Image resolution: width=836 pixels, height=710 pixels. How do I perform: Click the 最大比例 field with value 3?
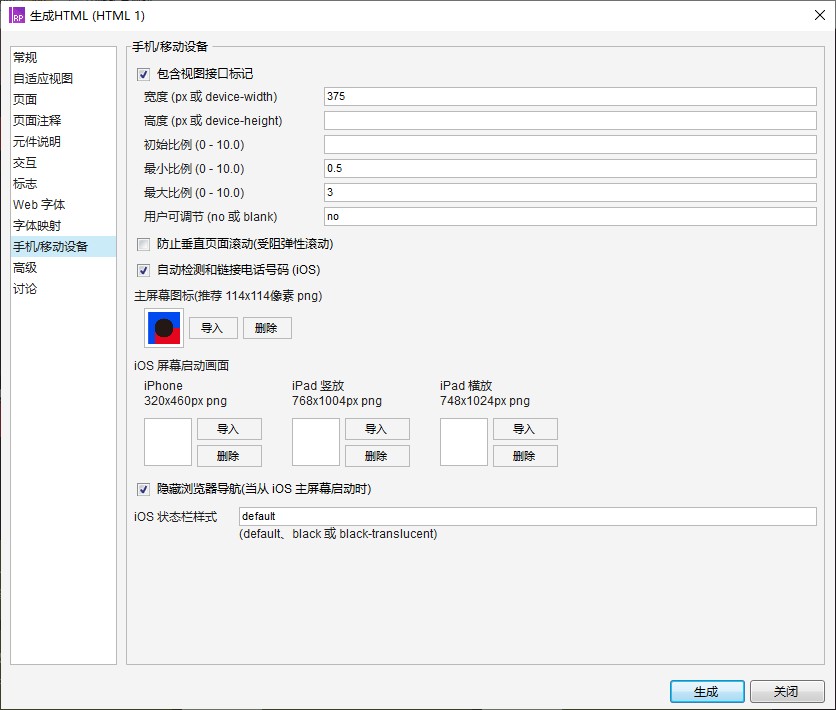coord(570,192)
